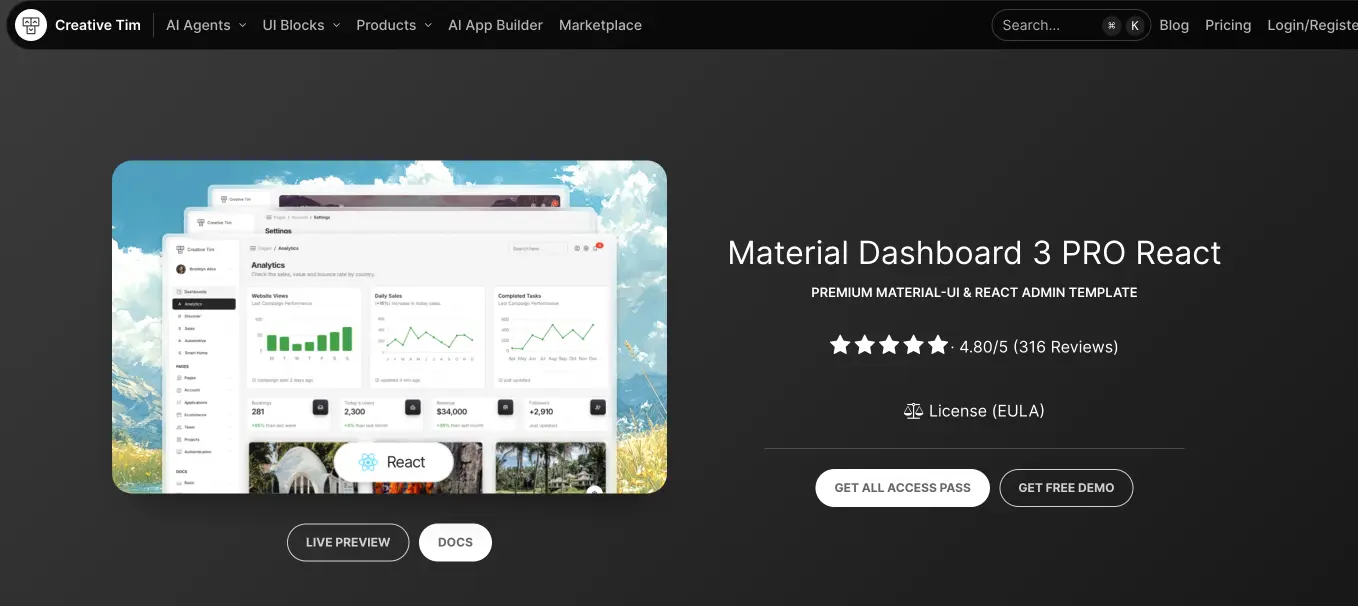Focus the Search input field
Screen dimensions: 1358x606
[x=1071, y=25]
